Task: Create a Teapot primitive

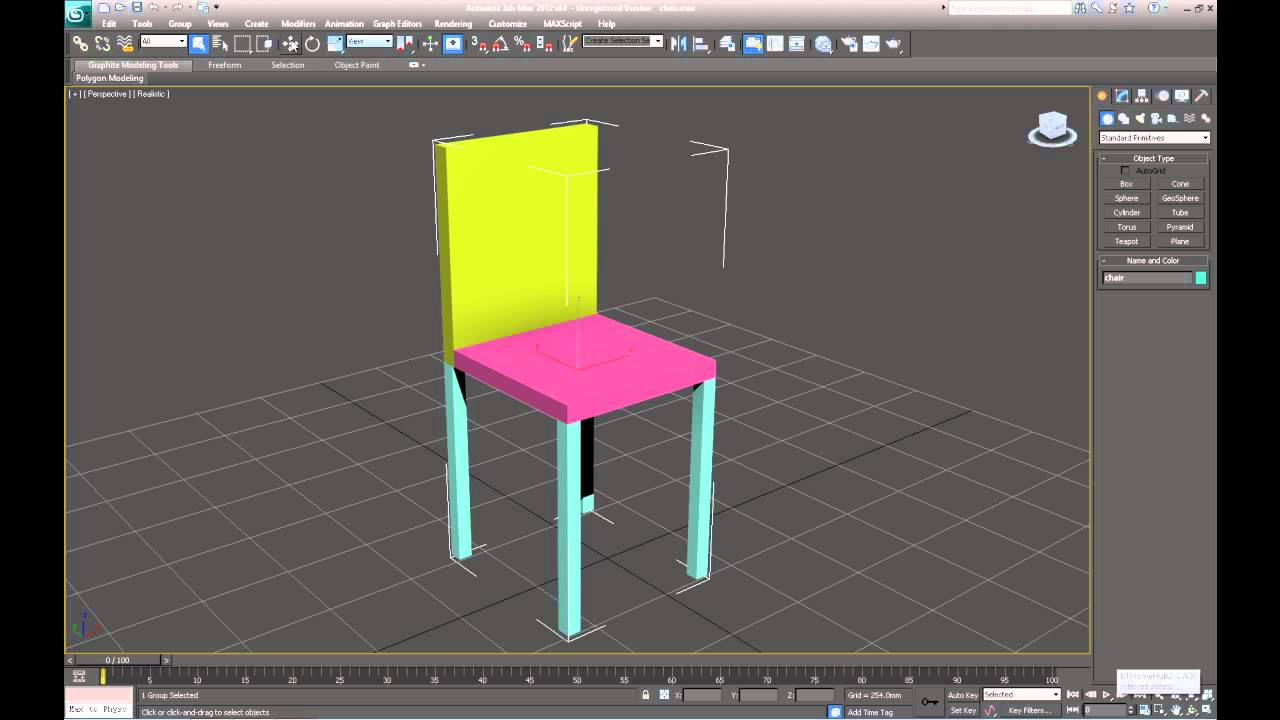Action: [1127, 241]
